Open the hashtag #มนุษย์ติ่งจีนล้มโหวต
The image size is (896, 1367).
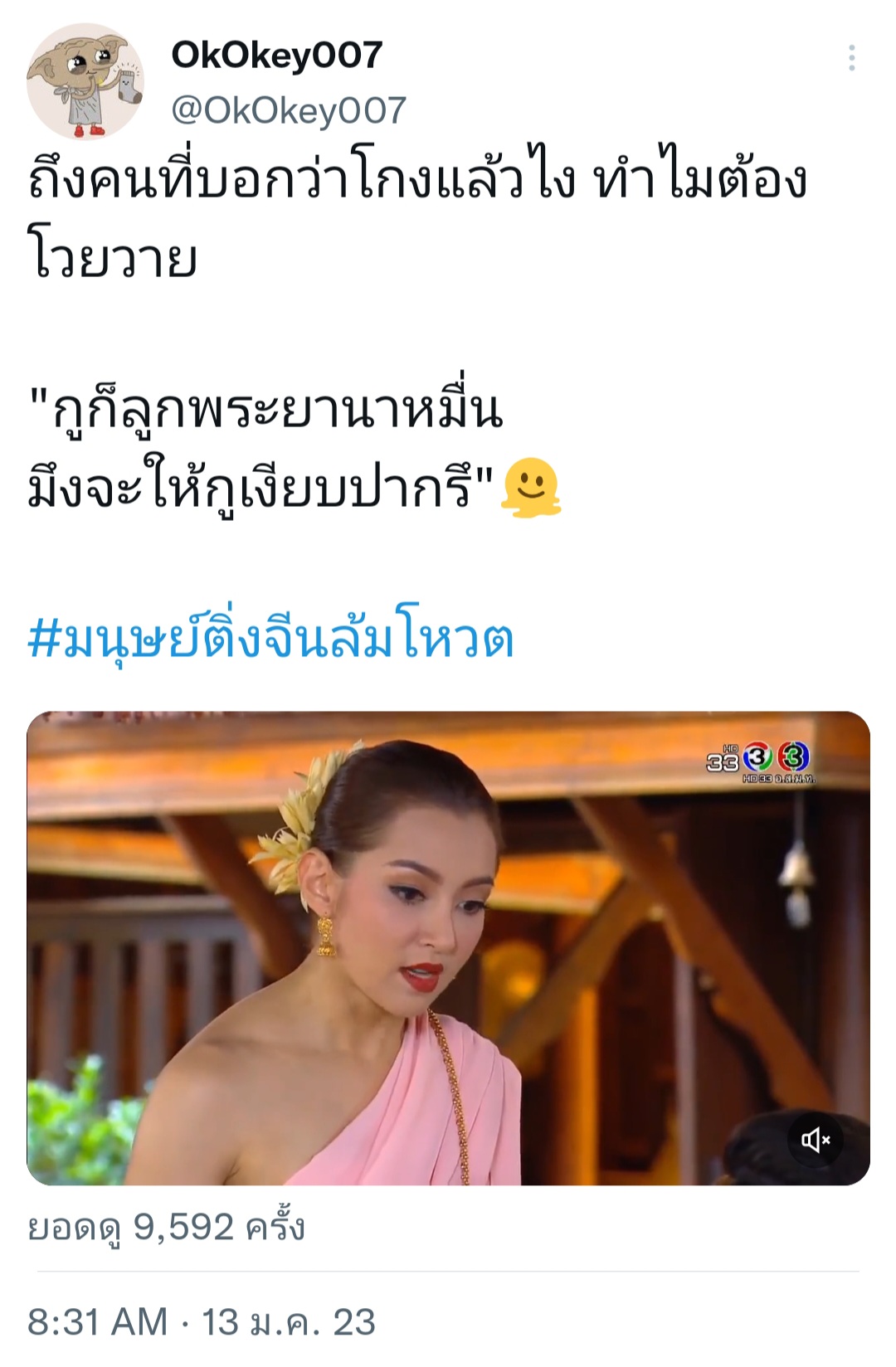(x=270, y=639)
